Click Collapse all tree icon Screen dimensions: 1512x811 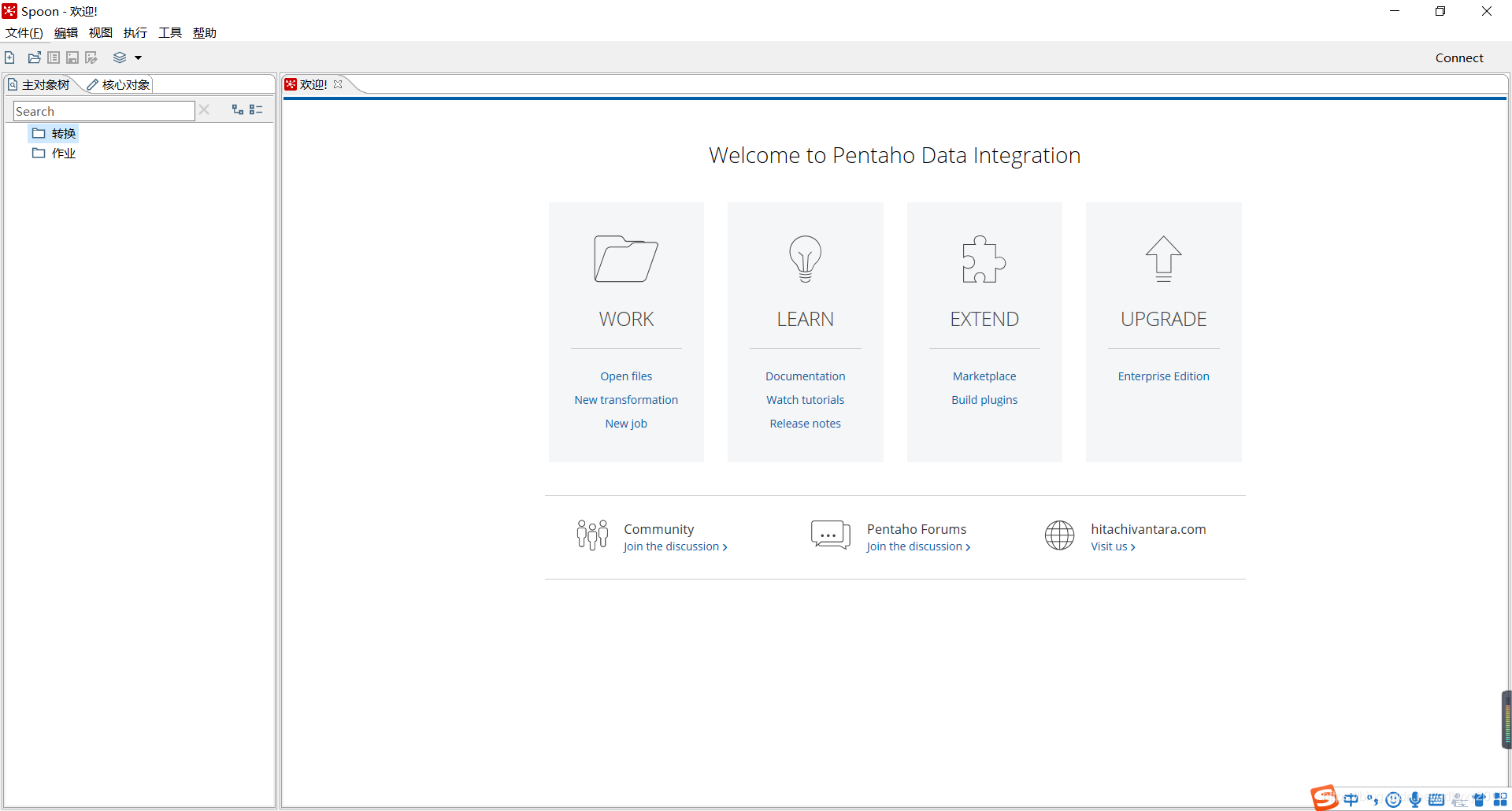(256, 109)
